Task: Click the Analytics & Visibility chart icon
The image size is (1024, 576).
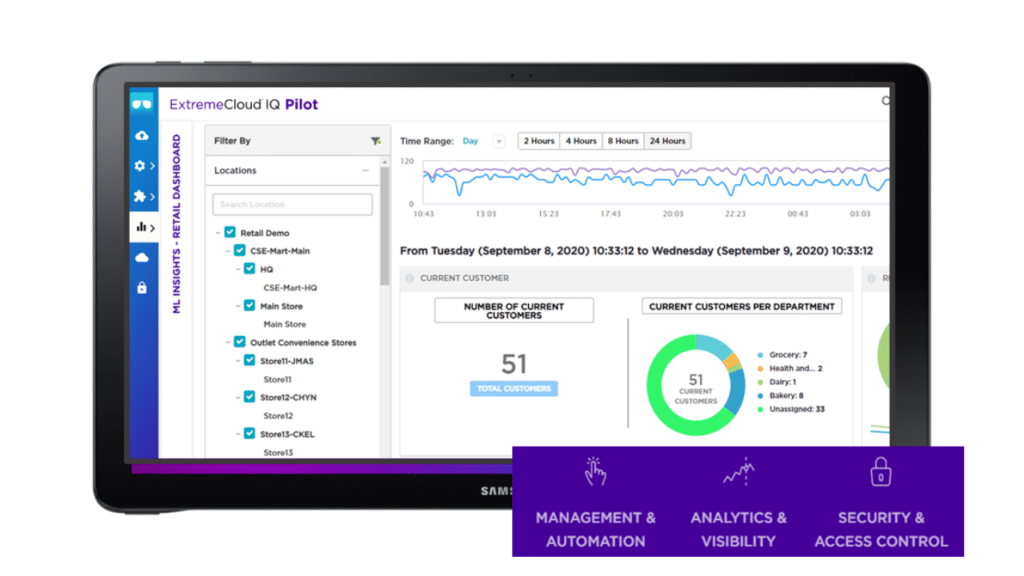Action: [x=739, y=472]
